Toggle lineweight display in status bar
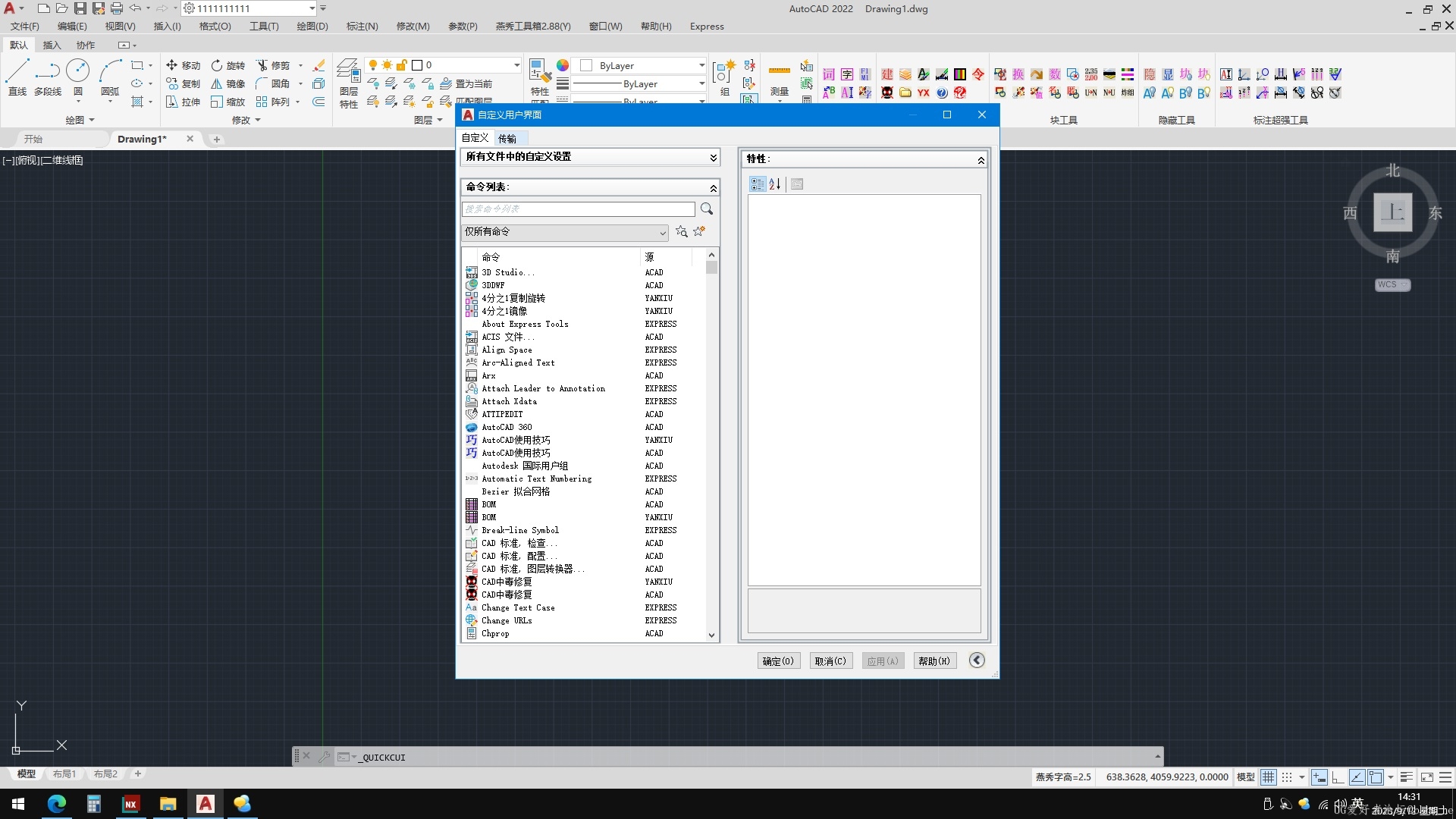Image resolution: width=1456 pixels, height=819 pixels. click(1407, 777)
